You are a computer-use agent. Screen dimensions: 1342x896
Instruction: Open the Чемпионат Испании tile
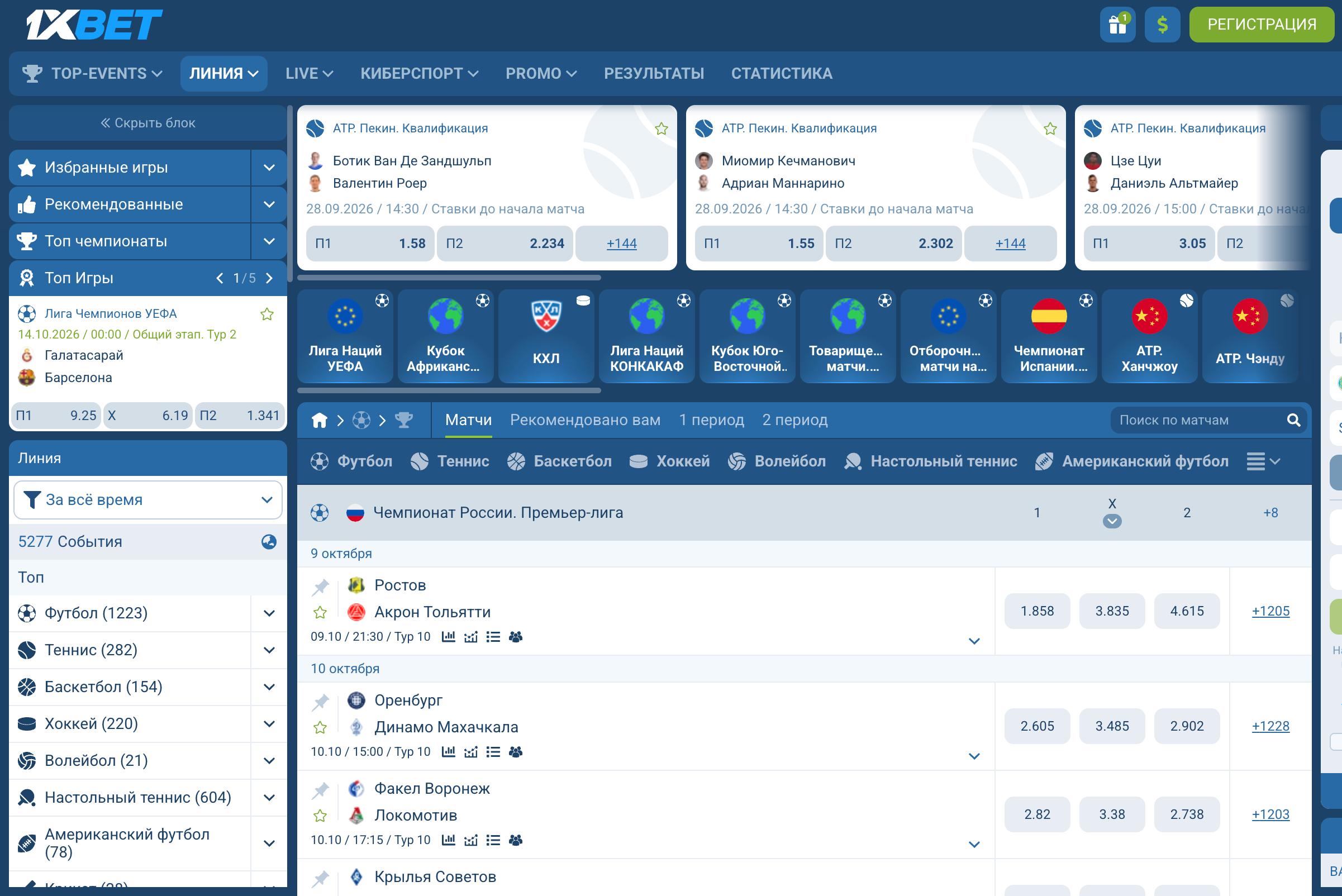1049,336
